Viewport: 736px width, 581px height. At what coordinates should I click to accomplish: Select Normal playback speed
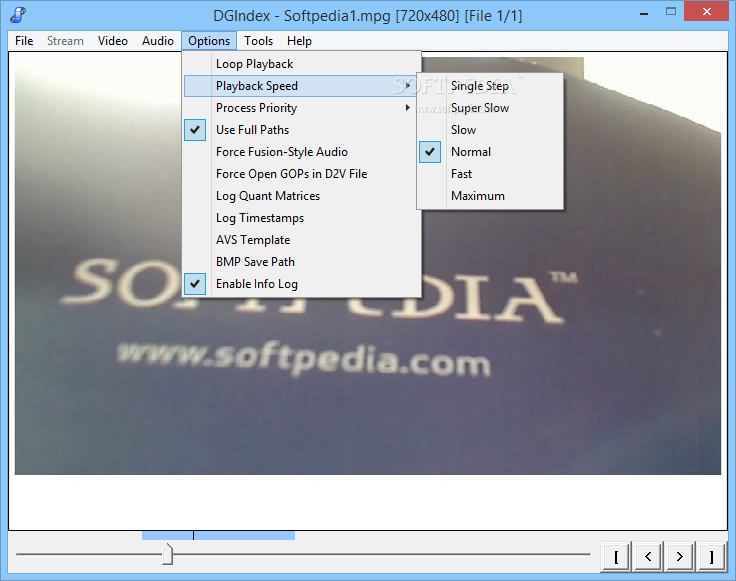tap(490, 152)
